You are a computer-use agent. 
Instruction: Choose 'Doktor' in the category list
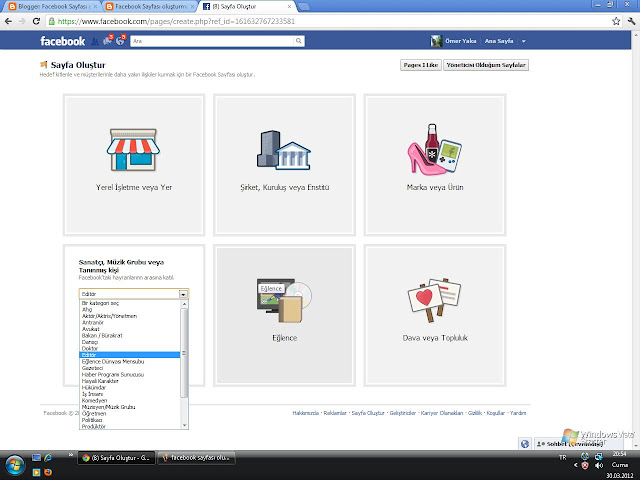pyautogui.click(x=129, y=349)
